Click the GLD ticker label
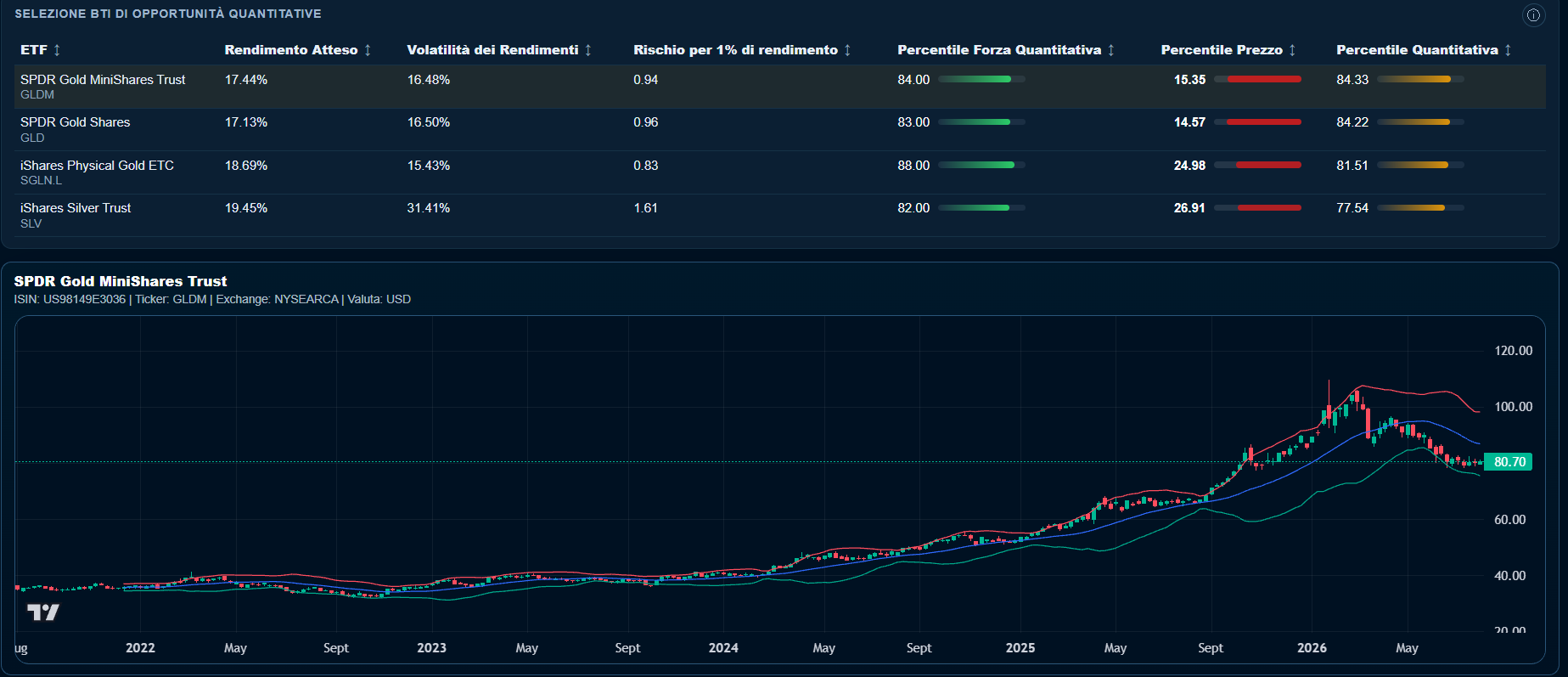Image resolution: width=1568 pixels, height=677 pixels. [32, 138]
